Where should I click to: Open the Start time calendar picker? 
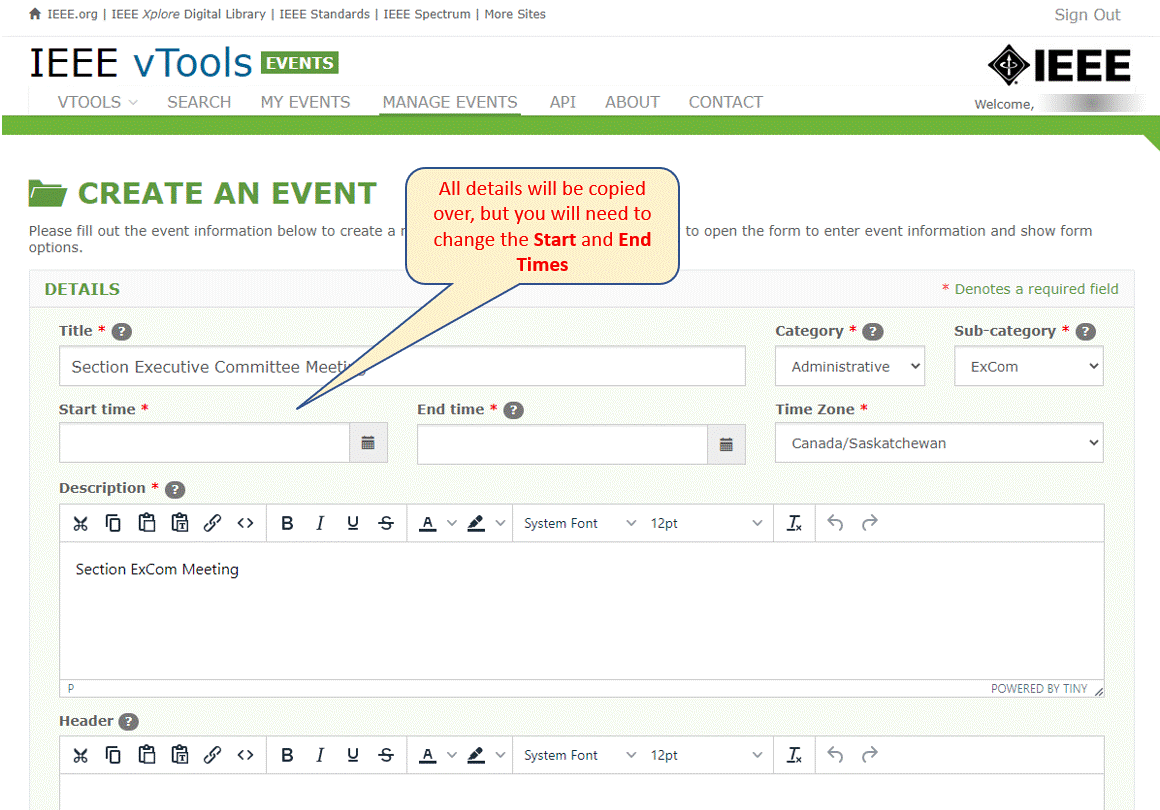click(x=368, y=443)
